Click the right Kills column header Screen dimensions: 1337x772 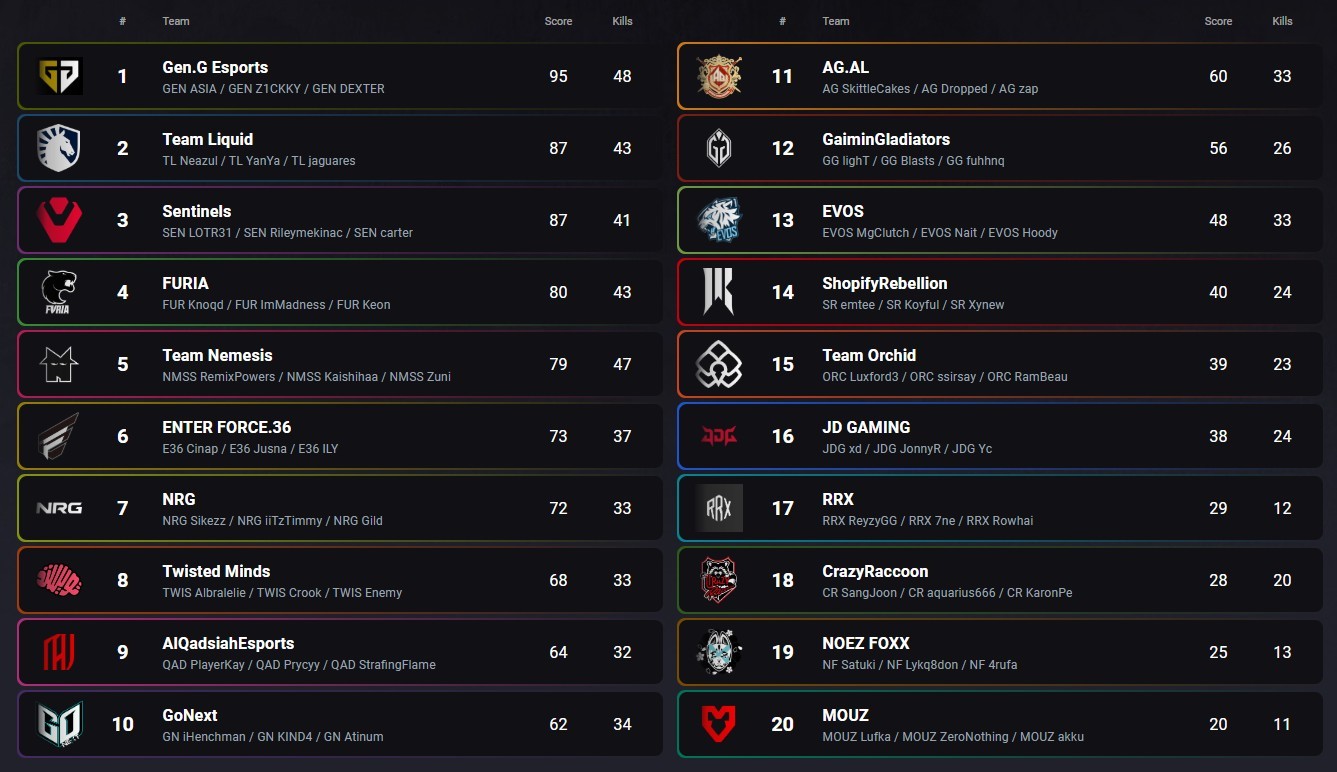point(1282,21)
